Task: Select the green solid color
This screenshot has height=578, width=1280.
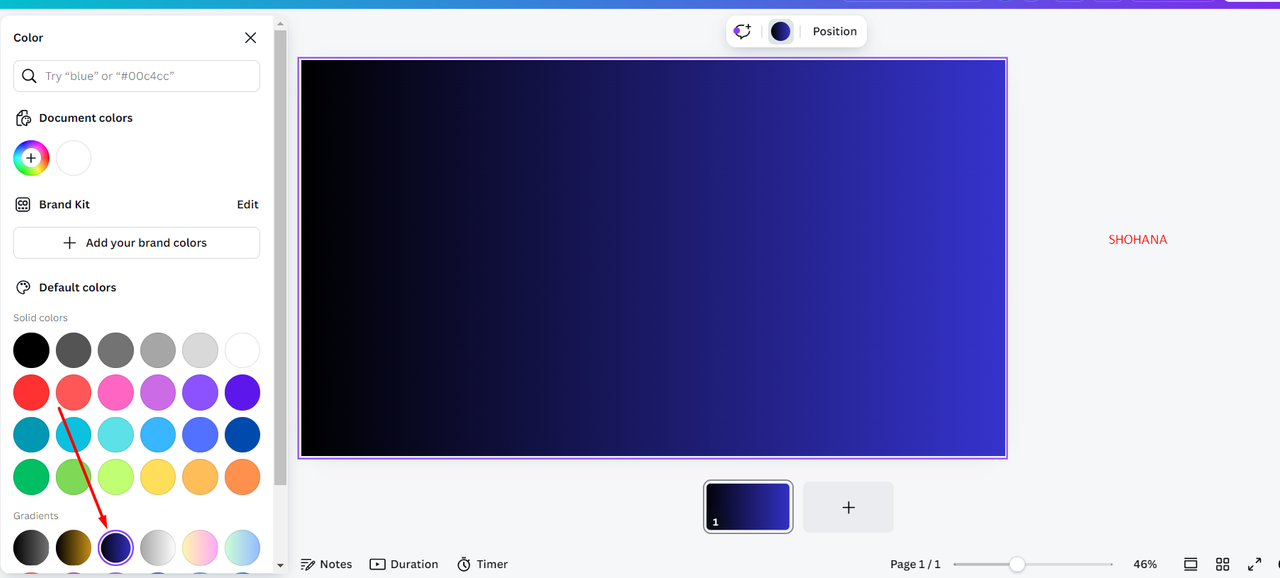Action: [31, 477]
